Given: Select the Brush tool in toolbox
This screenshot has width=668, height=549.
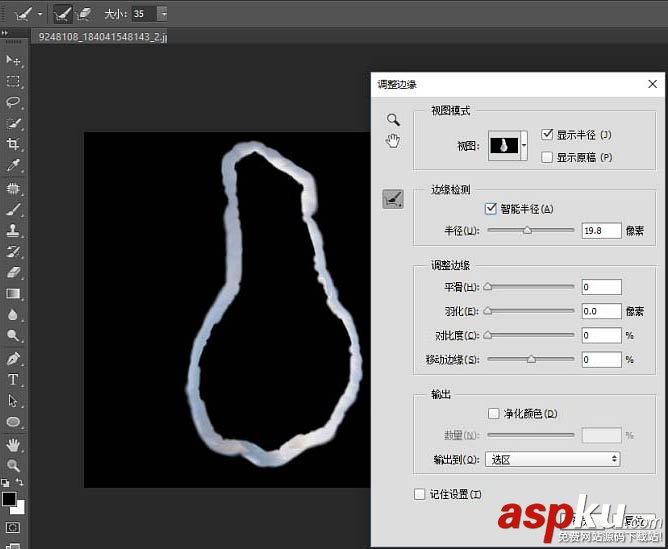Looking at the screenshot, I should coord(13,210).
